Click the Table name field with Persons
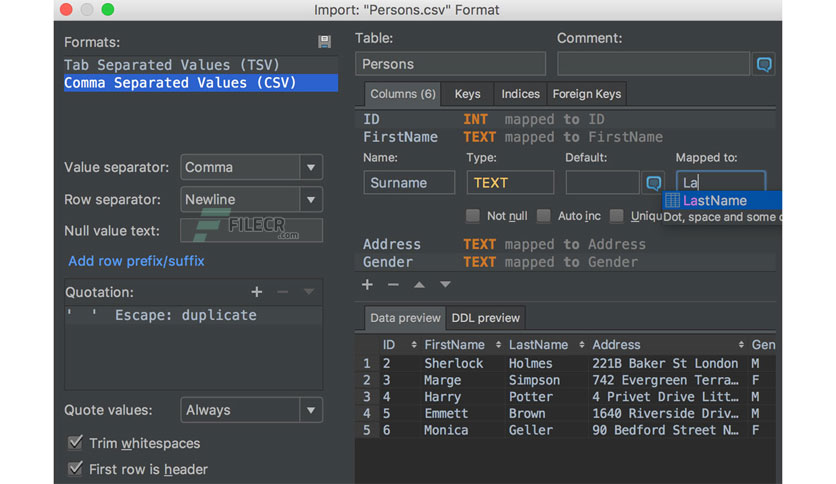 pos(451,64)
